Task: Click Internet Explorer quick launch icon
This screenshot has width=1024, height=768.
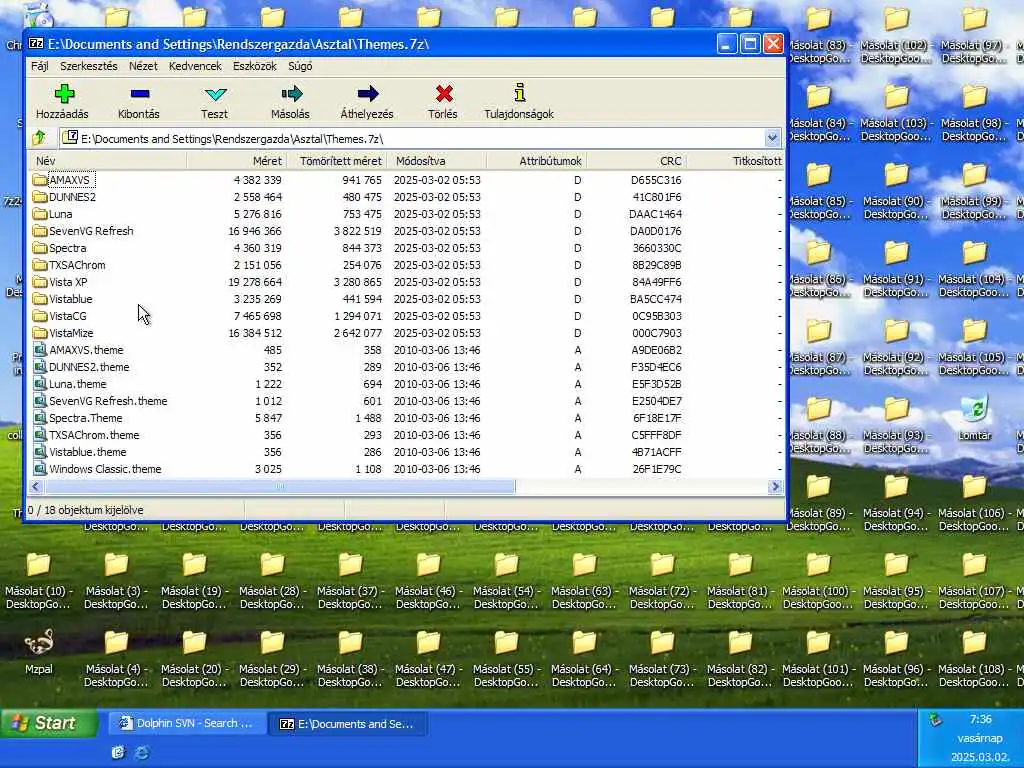Action: click(x=142, y=753)
